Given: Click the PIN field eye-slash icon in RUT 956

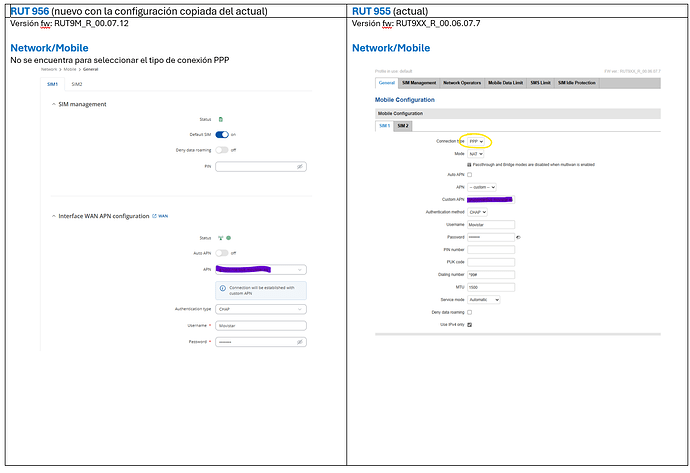Looking at the screenshot, I should point(300,167).
